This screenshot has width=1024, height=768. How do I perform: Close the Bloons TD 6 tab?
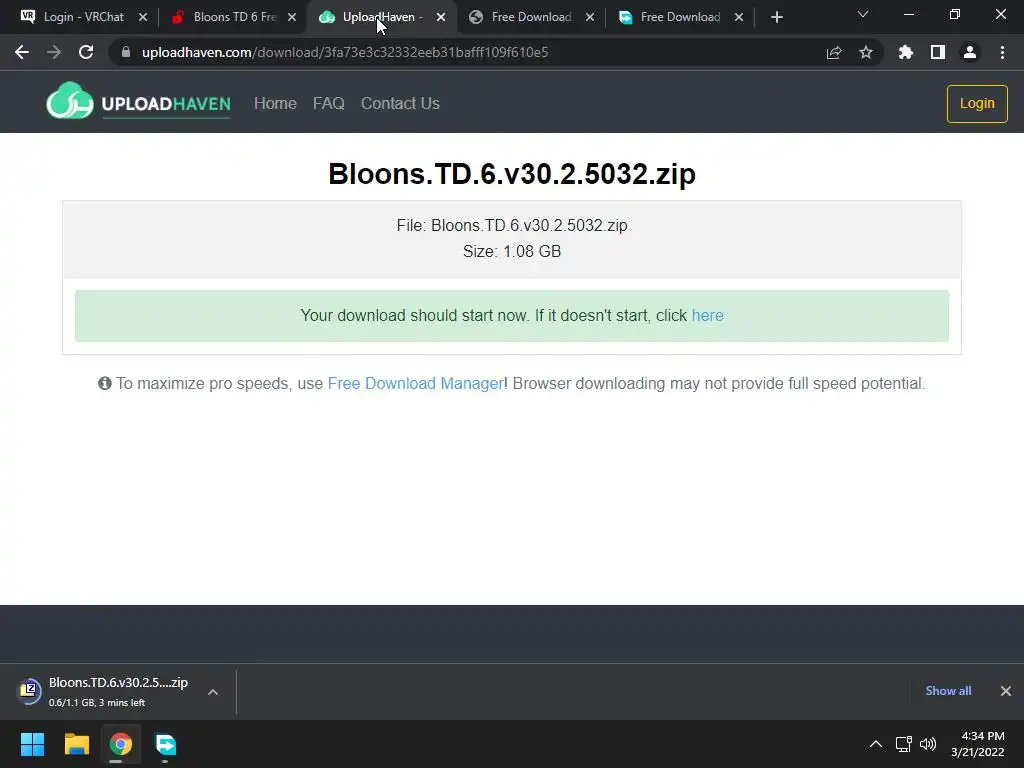292,17
